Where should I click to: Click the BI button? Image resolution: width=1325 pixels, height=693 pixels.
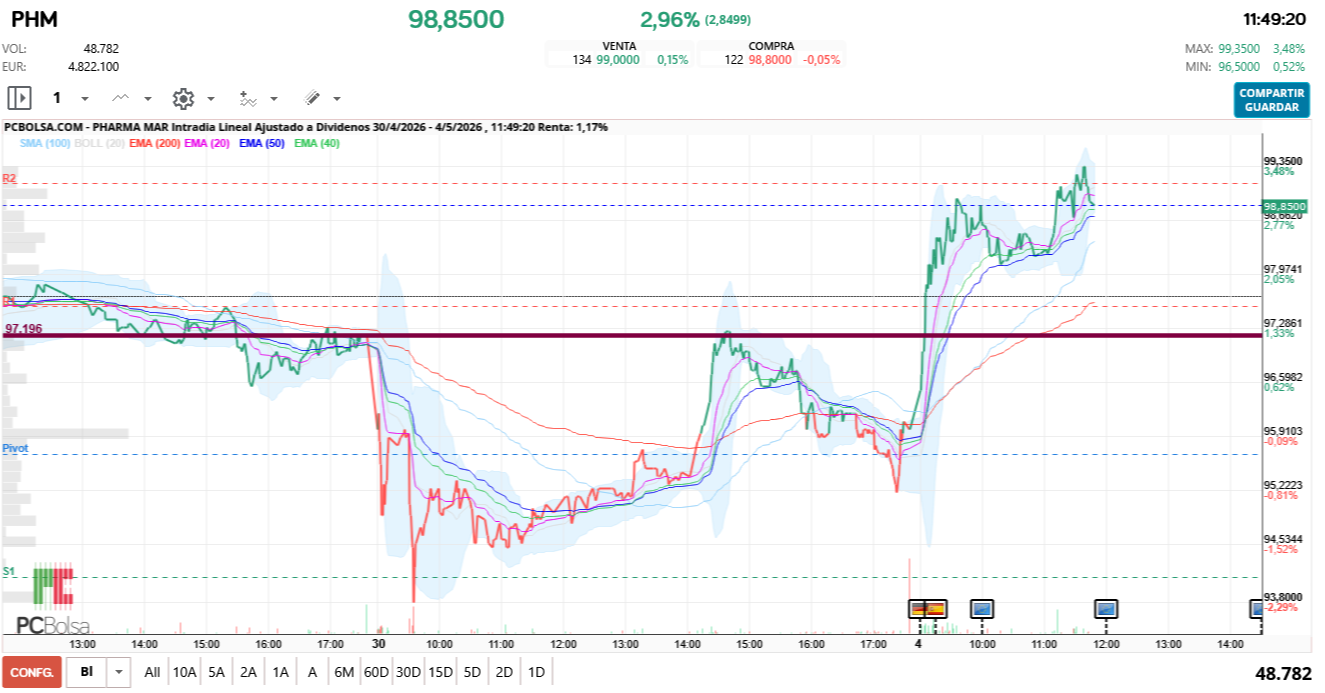(x=87, y=673)
